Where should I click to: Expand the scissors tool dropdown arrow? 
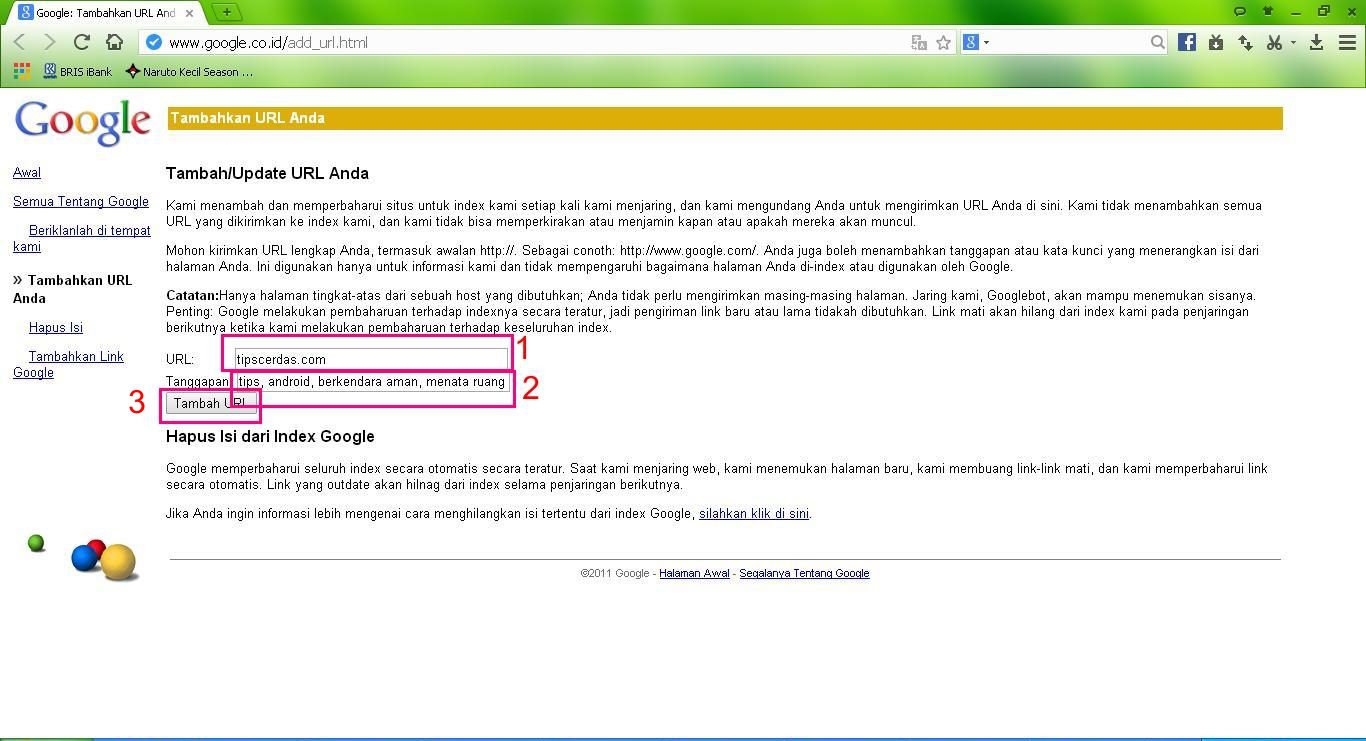(x=1293, y=42)
